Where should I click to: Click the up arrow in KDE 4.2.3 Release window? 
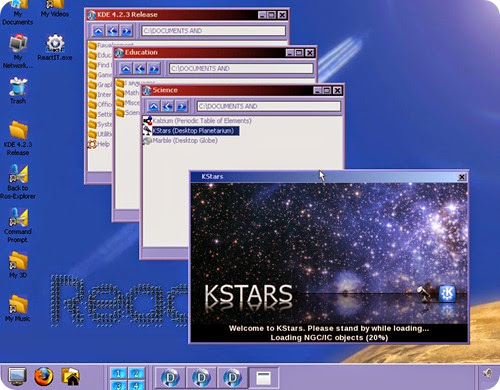click(98, 31)
